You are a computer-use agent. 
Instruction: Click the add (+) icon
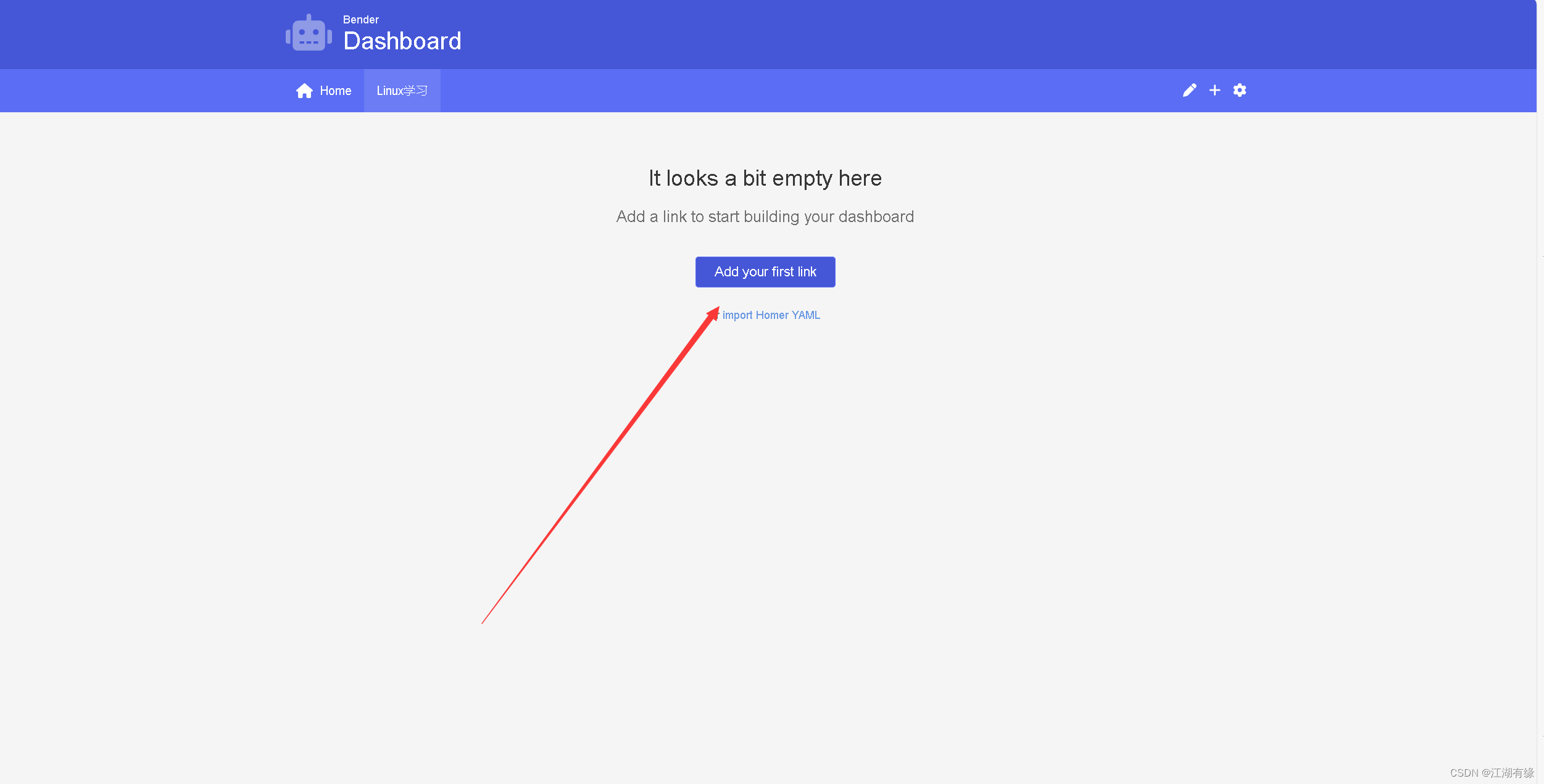coord(1215,90)
